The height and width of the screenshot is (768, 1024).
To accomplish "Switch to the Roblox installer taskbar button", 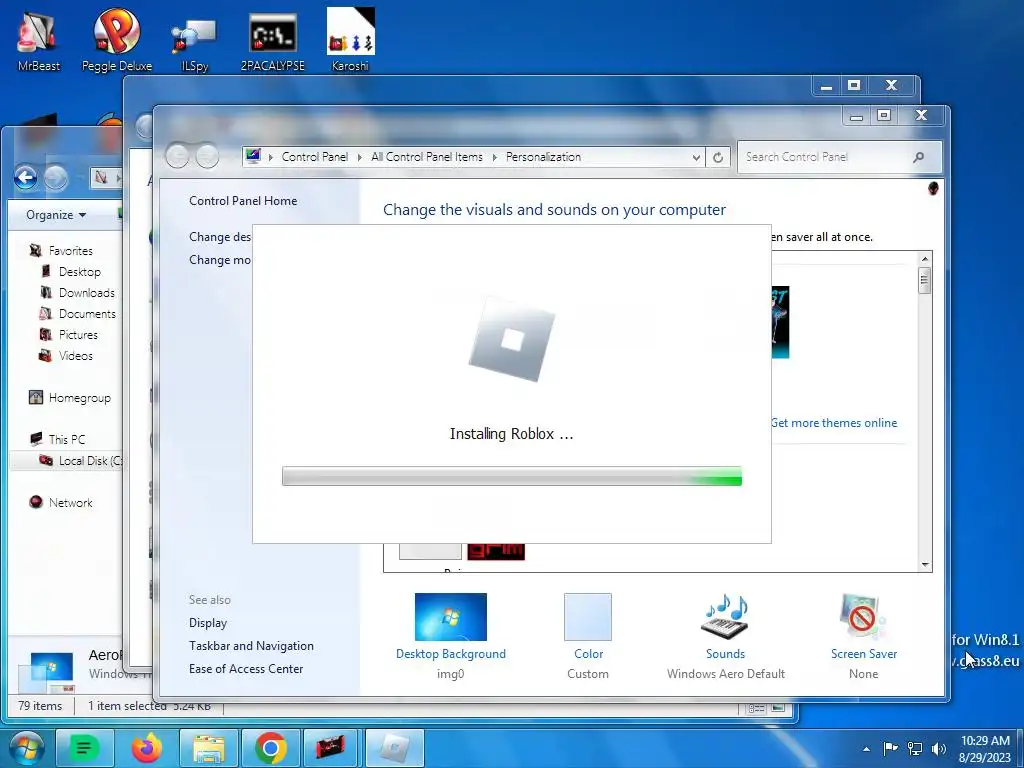I will point(394,748).
